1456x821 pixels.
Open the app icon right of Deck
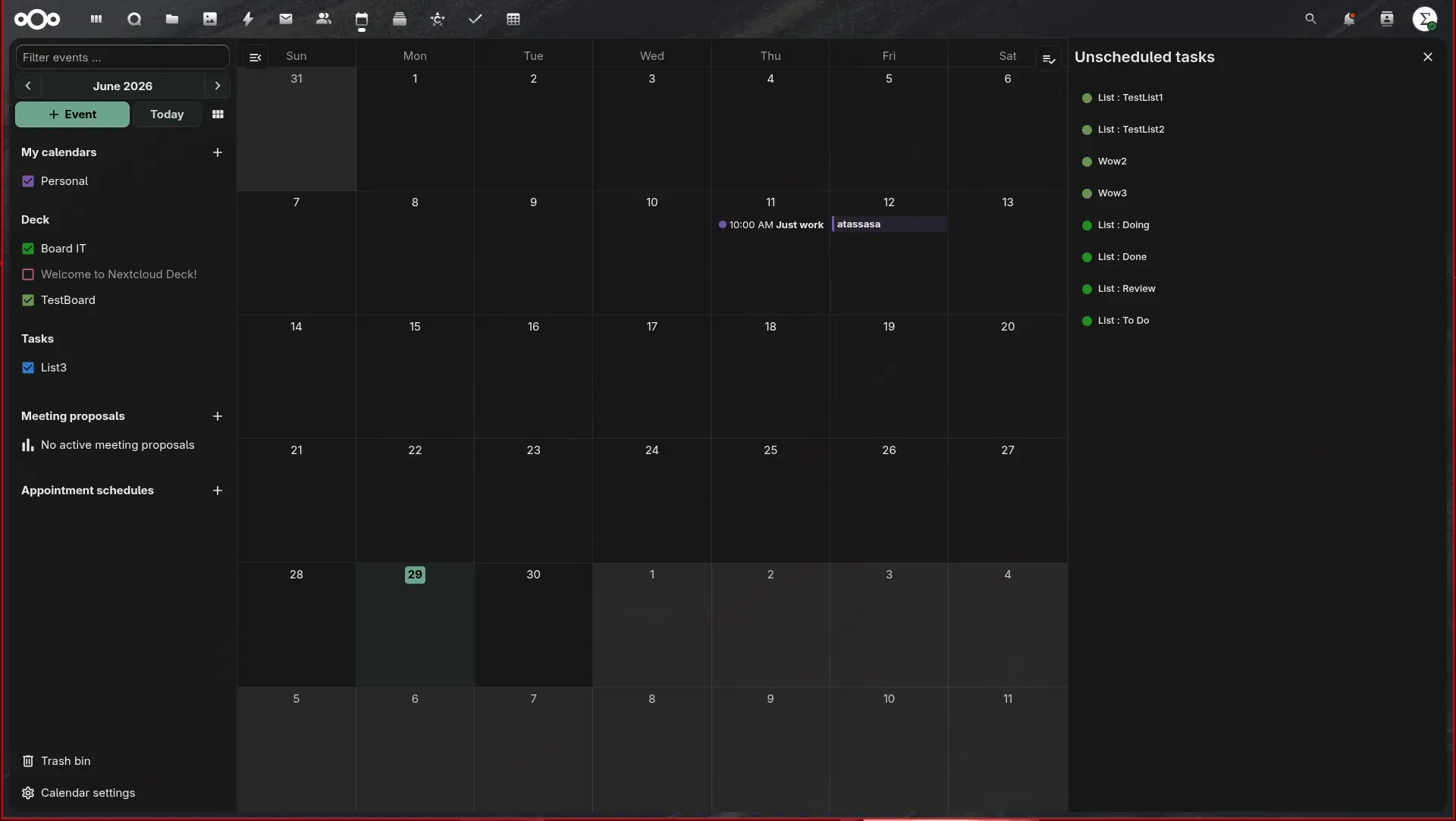coord(438,19)
